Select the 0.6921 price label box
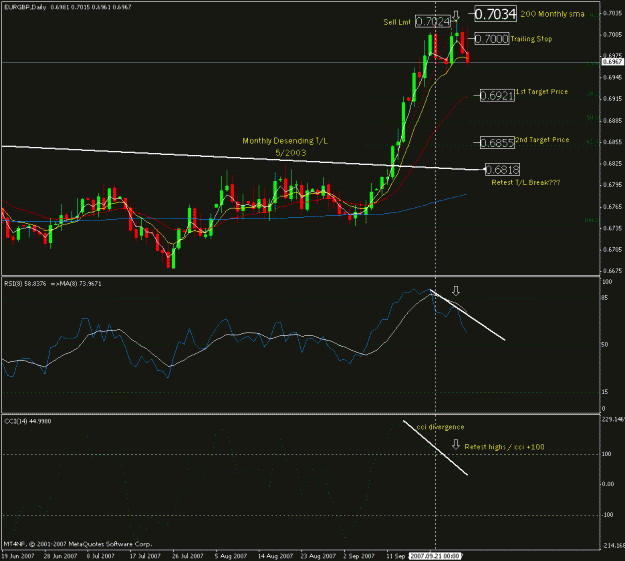The width and height of the screenshot is (625, 561). pyautogui.click(x=497, y=95)
